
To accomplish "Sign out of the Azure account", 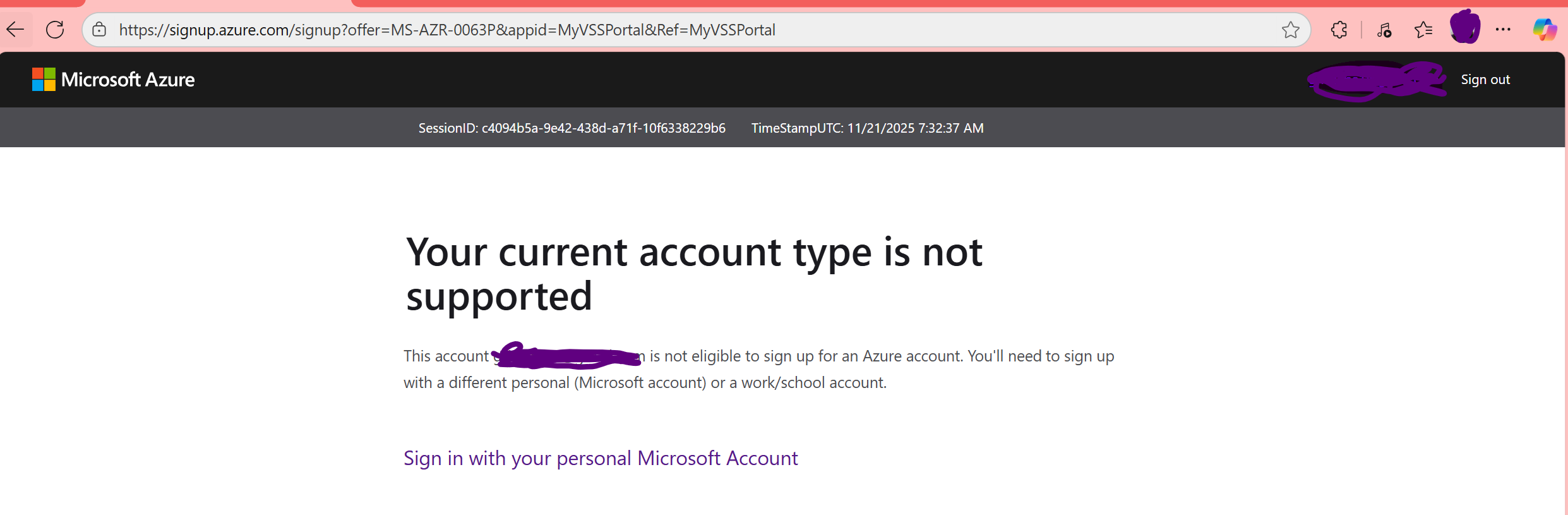I will pos(1485,80).
